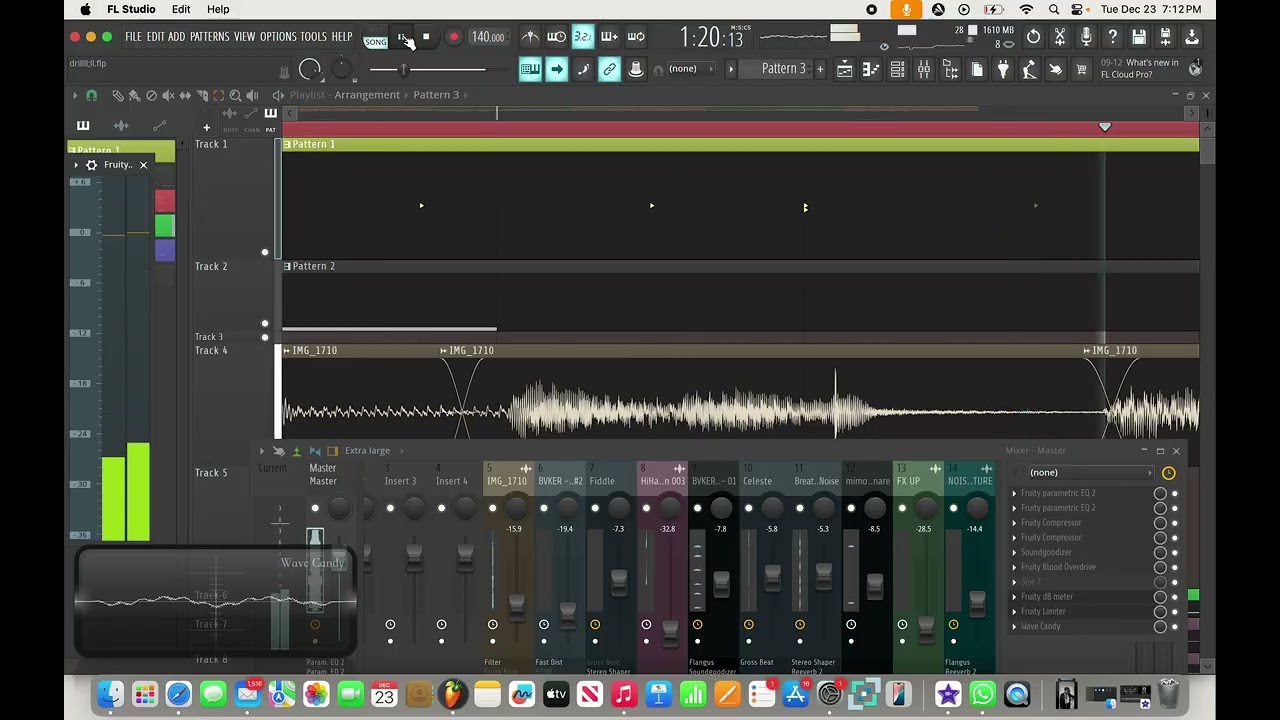Open the plugin database plug icon

tap(1003, 69)
